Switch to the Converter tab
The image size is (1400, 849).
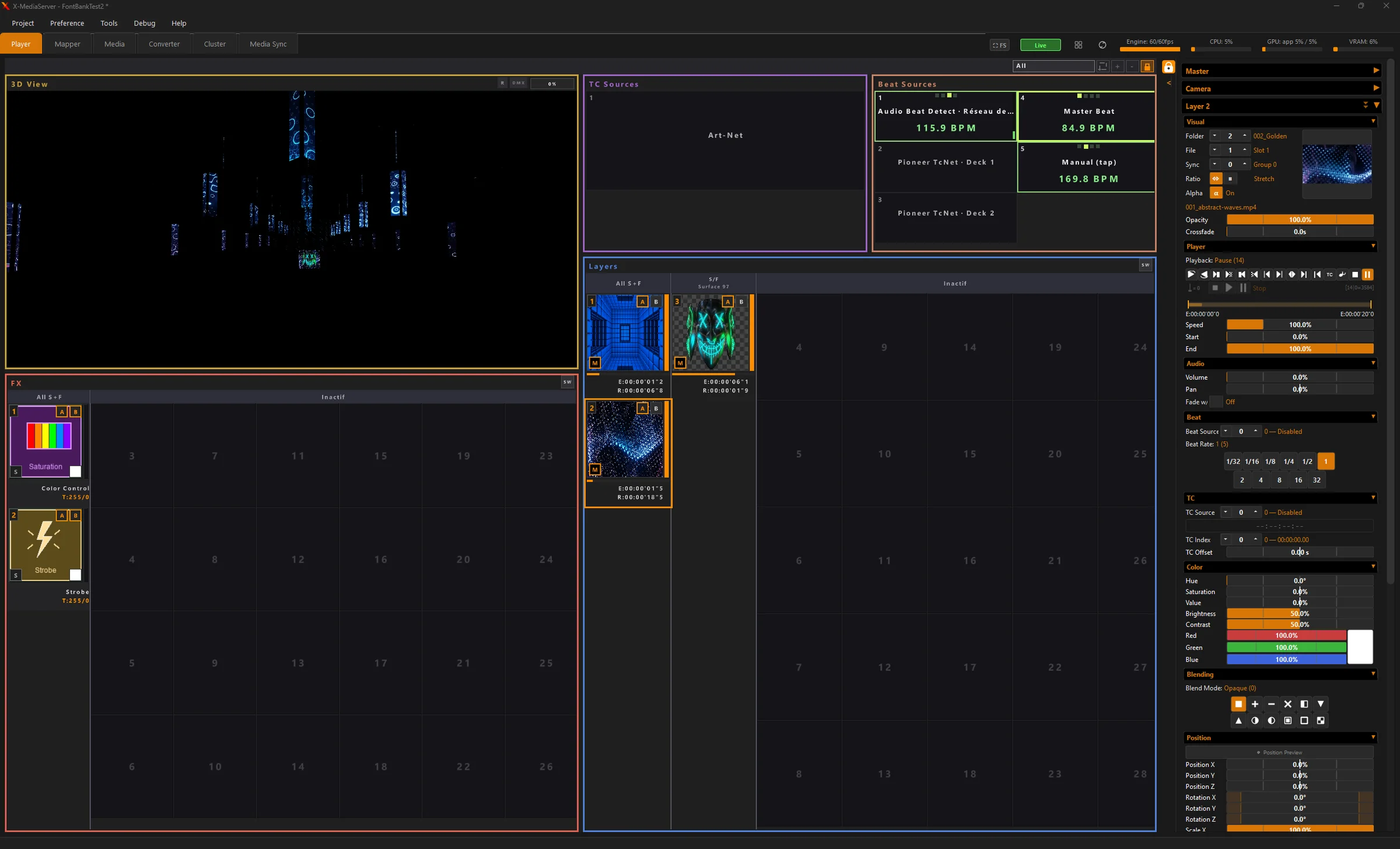164,44
